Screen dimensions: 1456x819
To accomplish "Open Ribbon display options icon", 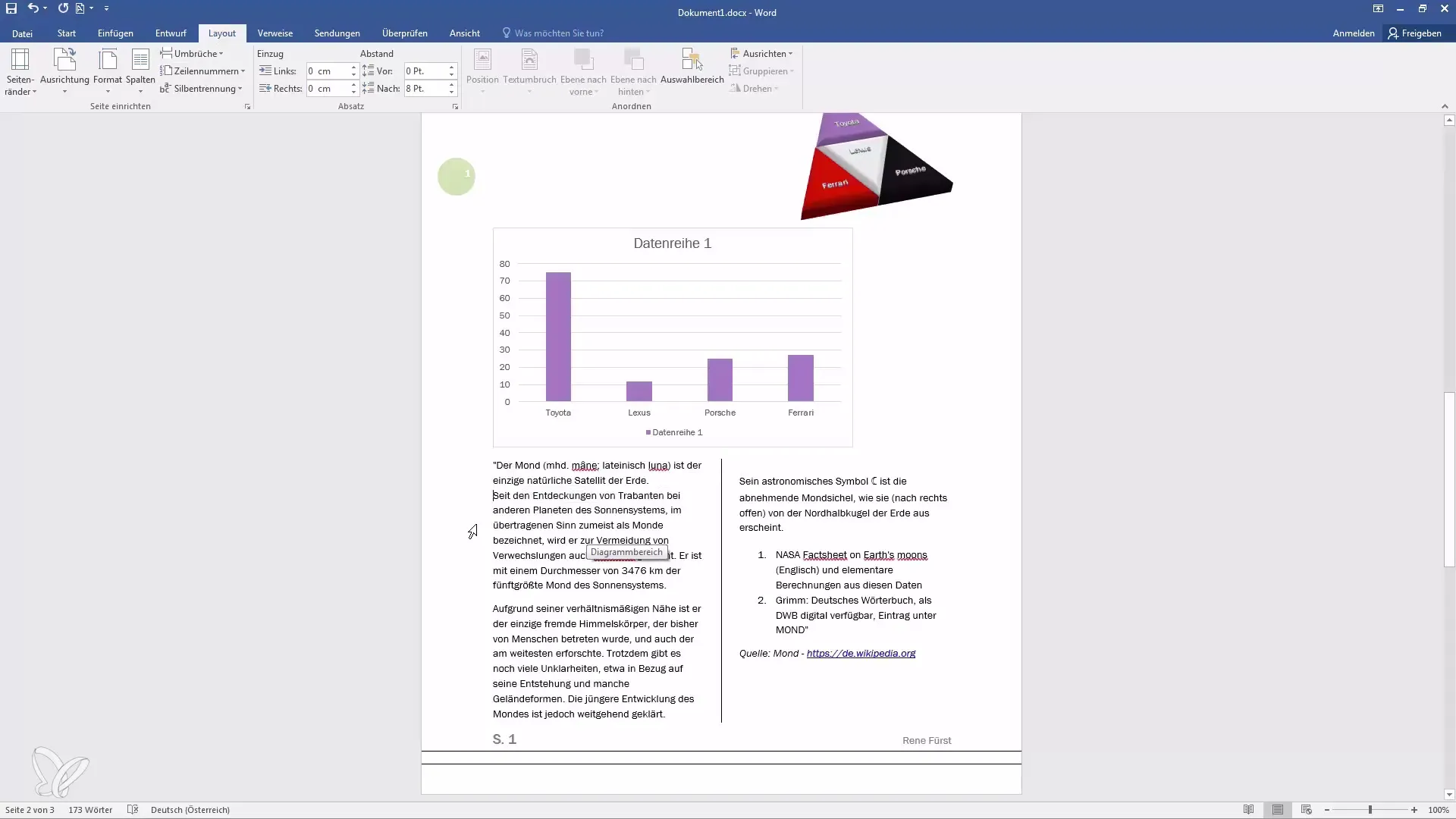I will tap(1378, 8).
